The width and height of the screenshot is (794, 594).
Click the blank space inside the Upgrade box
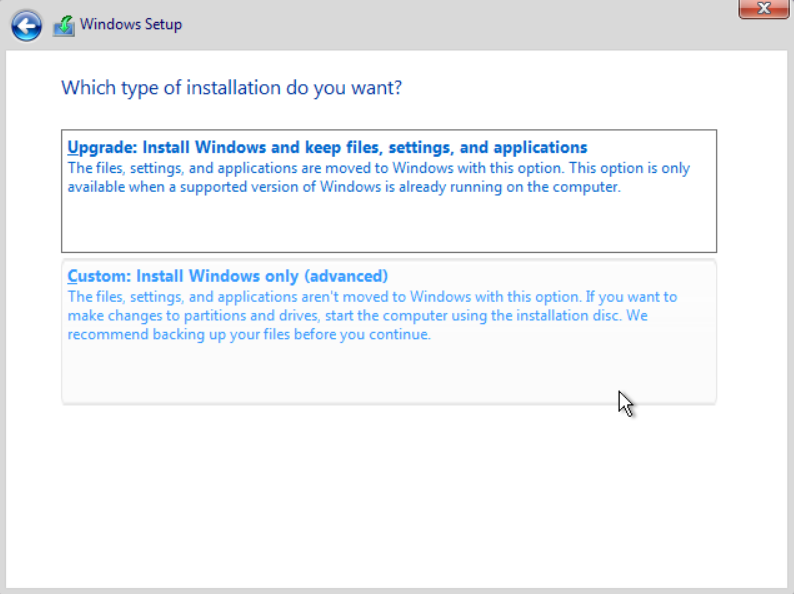389,225
